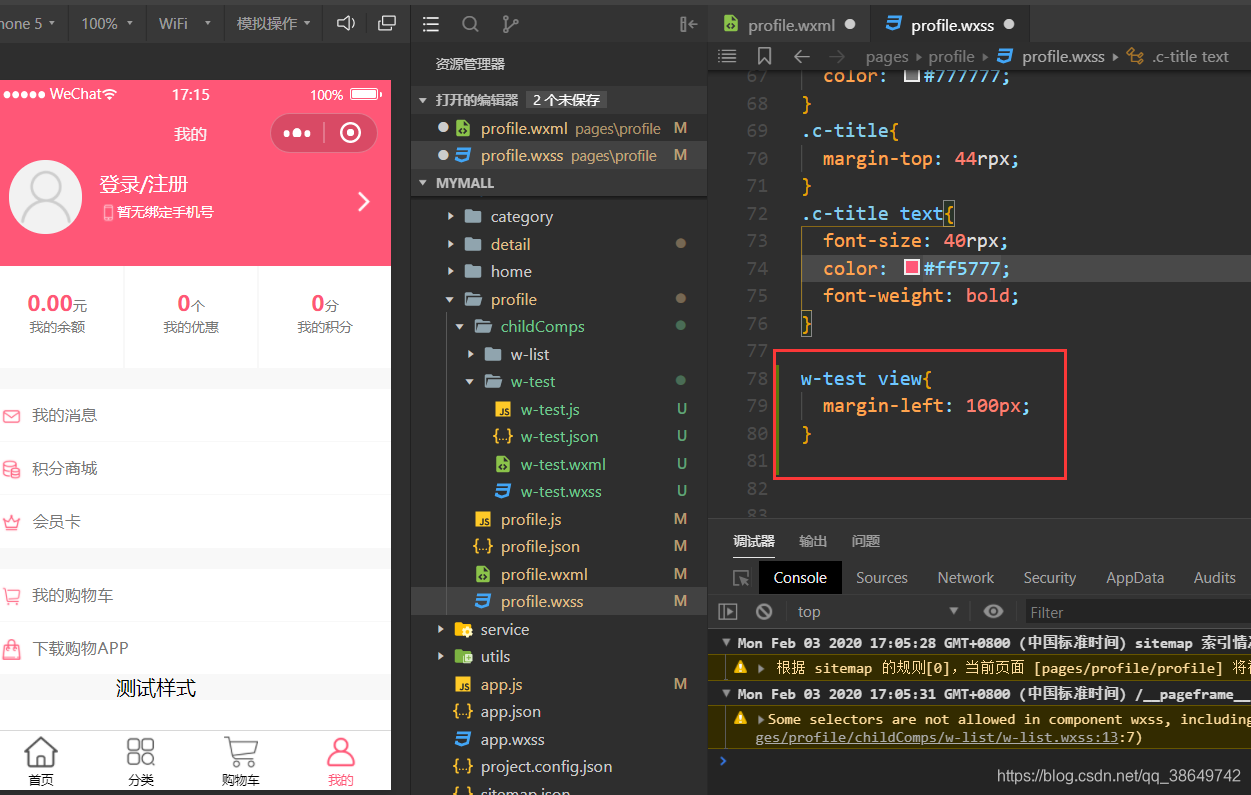Open 会员卡 list item
The image size is (1251, 795).
click(x=195, y=521)
